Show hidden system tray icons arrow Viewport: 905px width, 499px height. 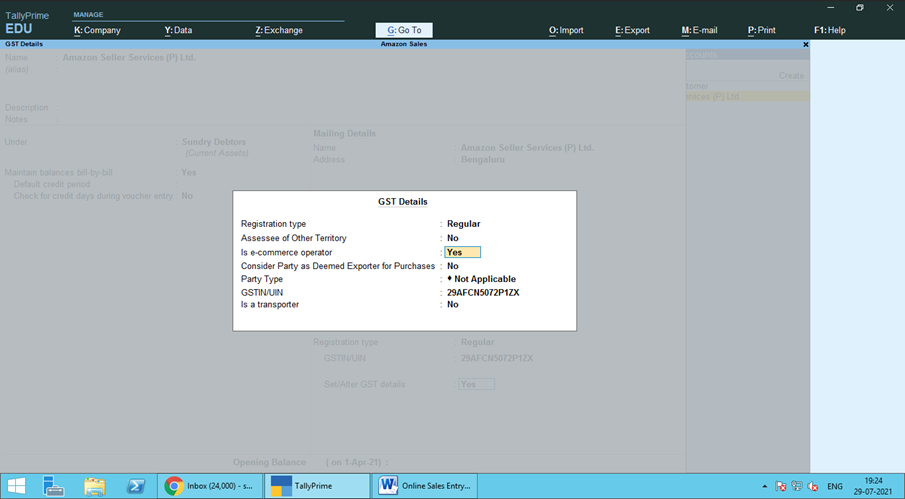(765, 486)
